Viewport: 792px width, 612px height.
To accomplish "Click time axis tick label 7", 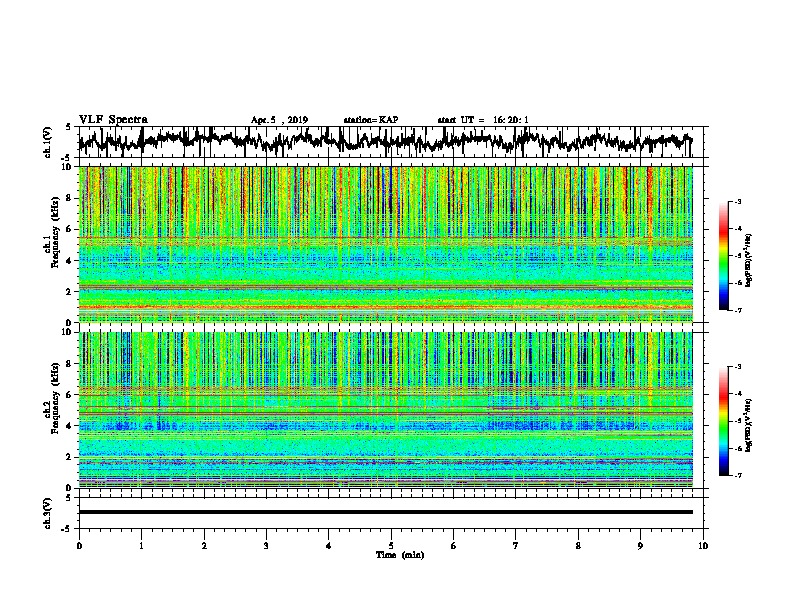I will click(x=516, y=546).
